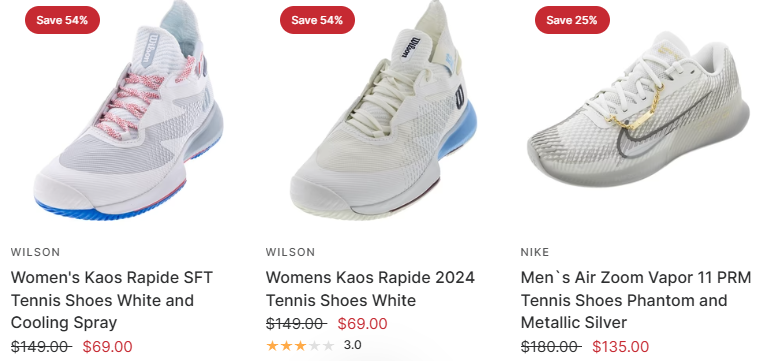Click the crossed-out $149.00 price of middle shoe
765x361 pixels.
(297, 324)
